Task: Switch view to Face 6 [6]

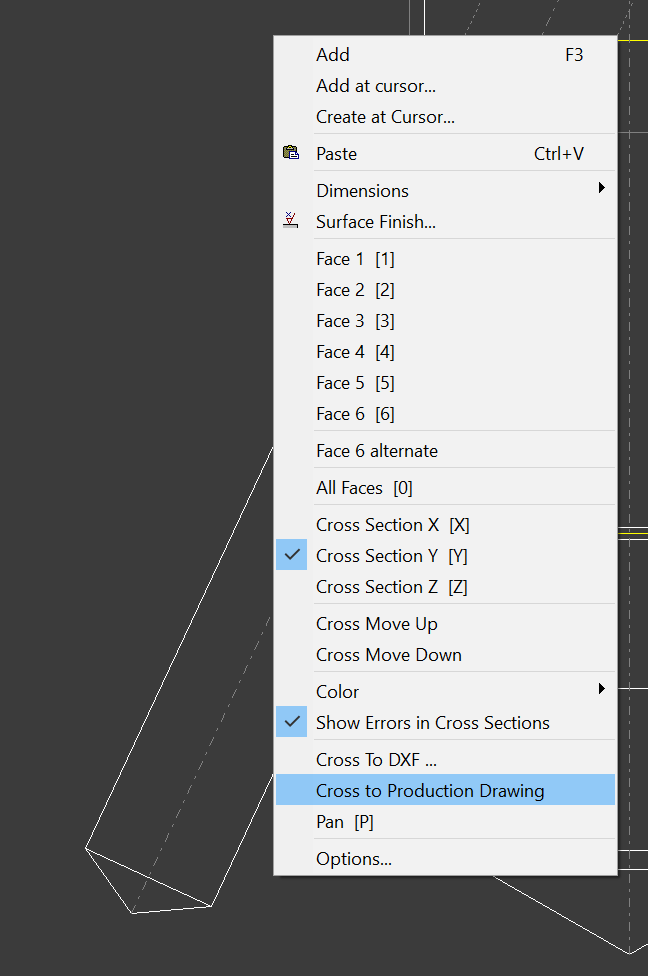Action: tap(445, 415)
